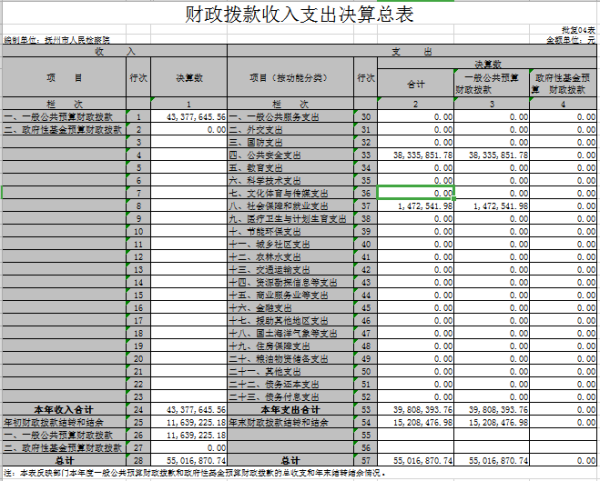Click the 二、政府性基金预算财政拨款 cell in row 2
600x481 pixels.
pos(64,129)
